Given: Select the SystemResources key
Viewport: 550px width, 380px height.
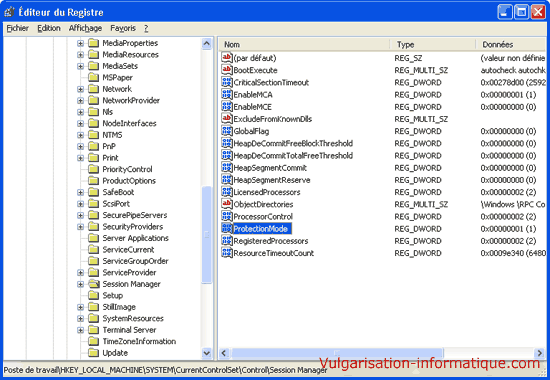Looking at the screenshot, I should (x=133, y=318).
